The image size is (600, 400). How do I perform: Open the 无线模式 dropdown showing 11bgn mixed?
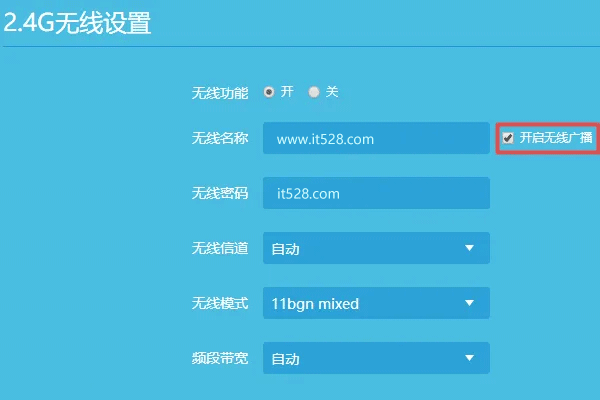(376, 303)
